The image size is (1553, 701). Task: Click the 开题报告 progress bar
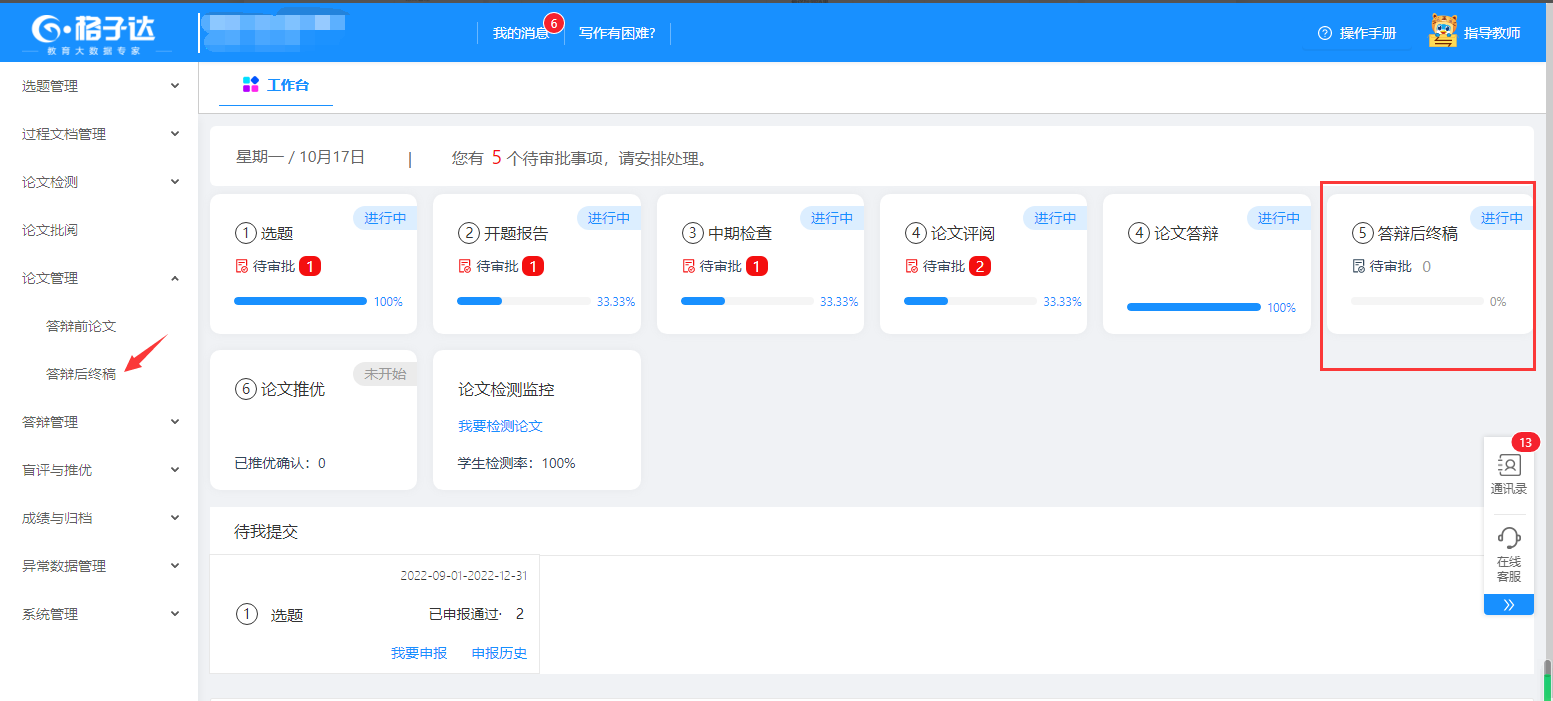click(523, 301)
